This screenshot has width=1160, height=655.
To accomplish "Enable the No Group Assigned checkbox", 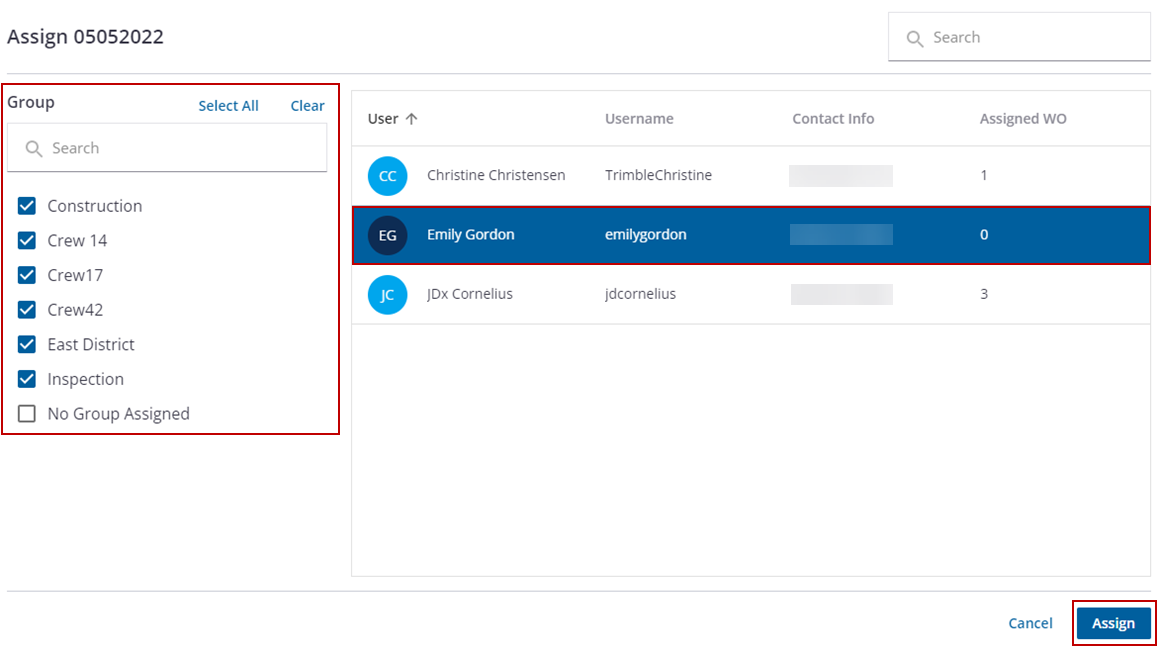I will 27,414.
